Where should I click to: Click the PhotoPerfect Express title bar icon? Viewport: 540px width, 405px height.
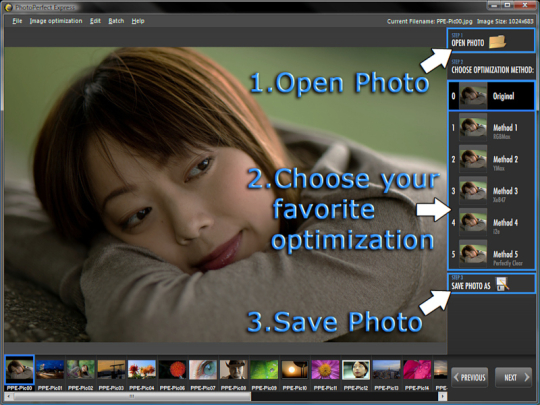coord(8,7)
